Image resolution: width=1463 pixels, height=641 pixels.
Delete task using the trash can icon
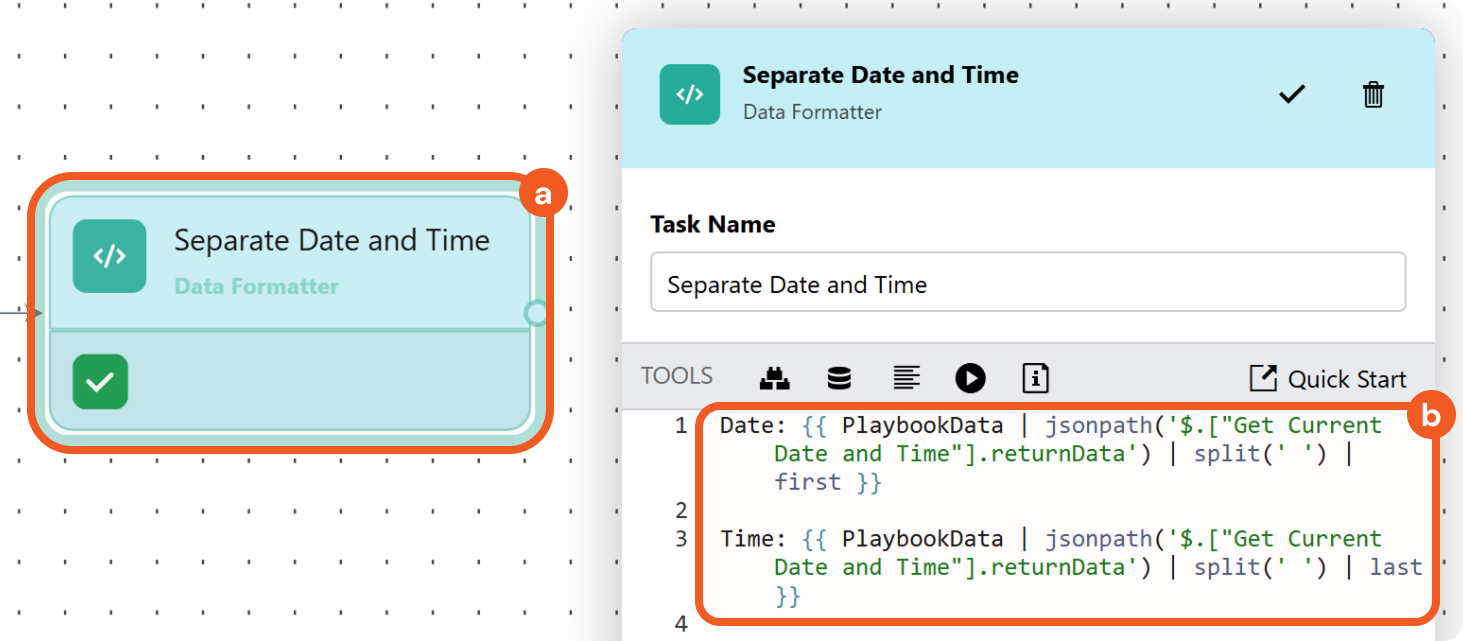1373,95
